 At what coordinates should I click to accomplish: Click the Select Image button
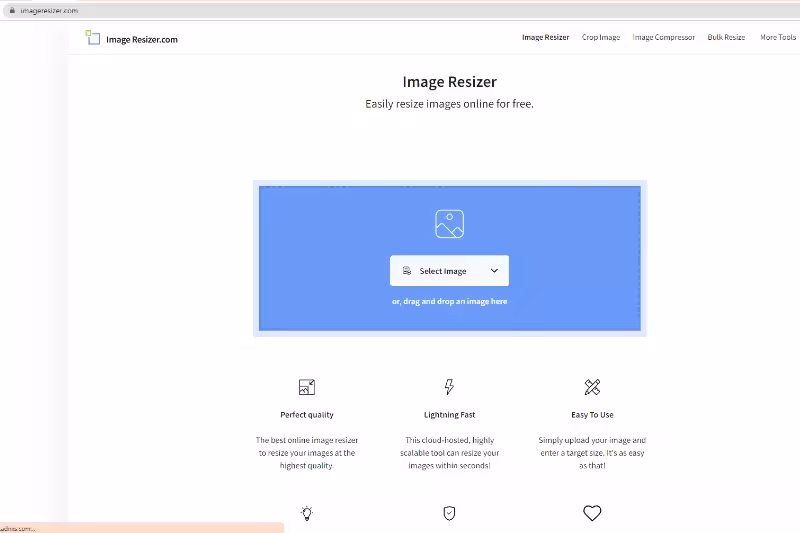[x=449, y=271]
